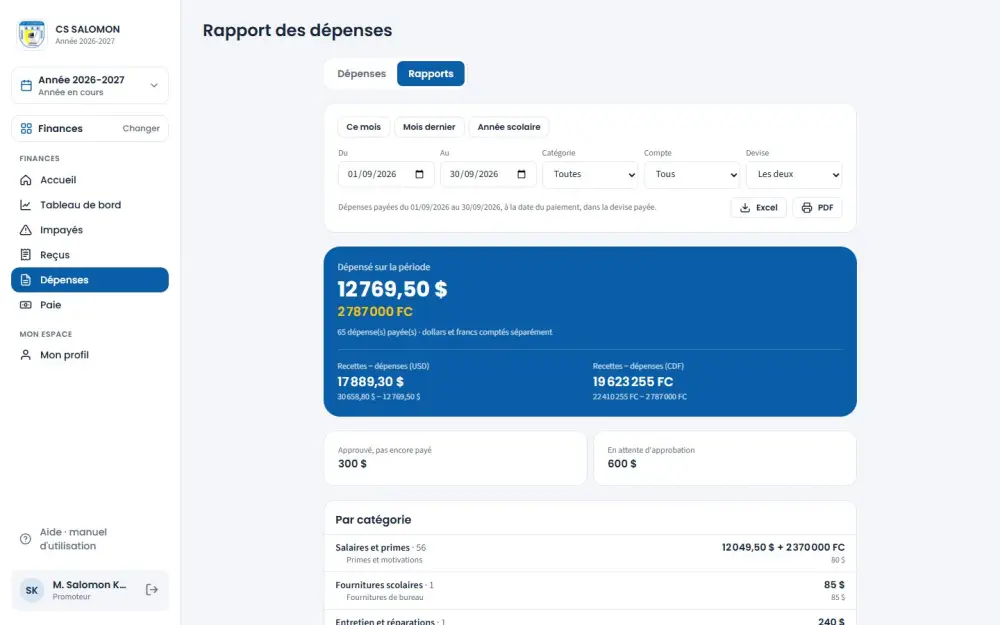This screenshot has width=1000, height=625.
Task: Click the Paie banknote icon
Action: [x=26, y=305]
